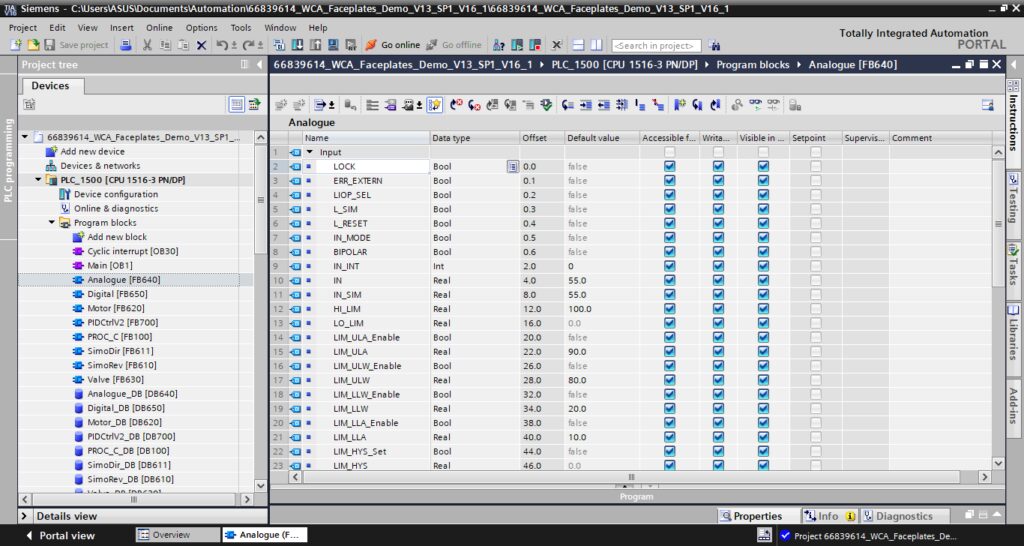Open the Online menu
The height and width of the screenshot is (546, 1024).
[159, 27]
